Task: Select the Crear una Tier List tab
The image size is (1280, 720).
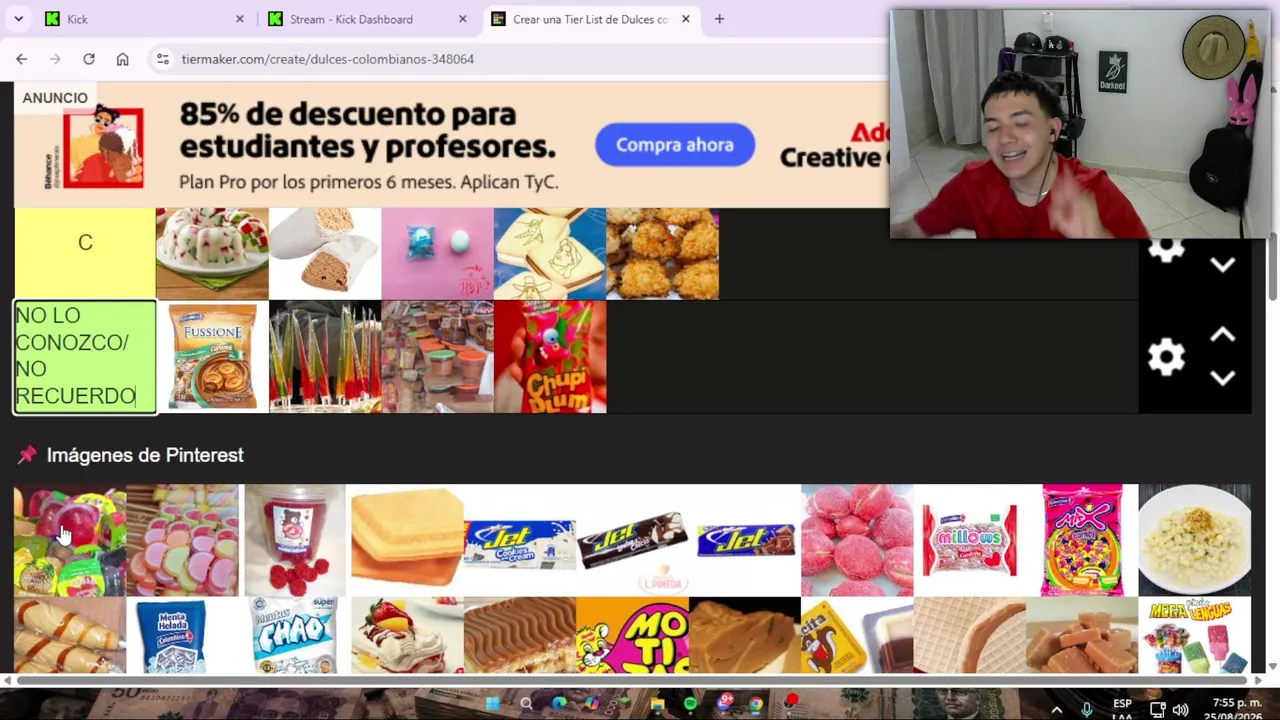Action: click(x=590, y=19)
